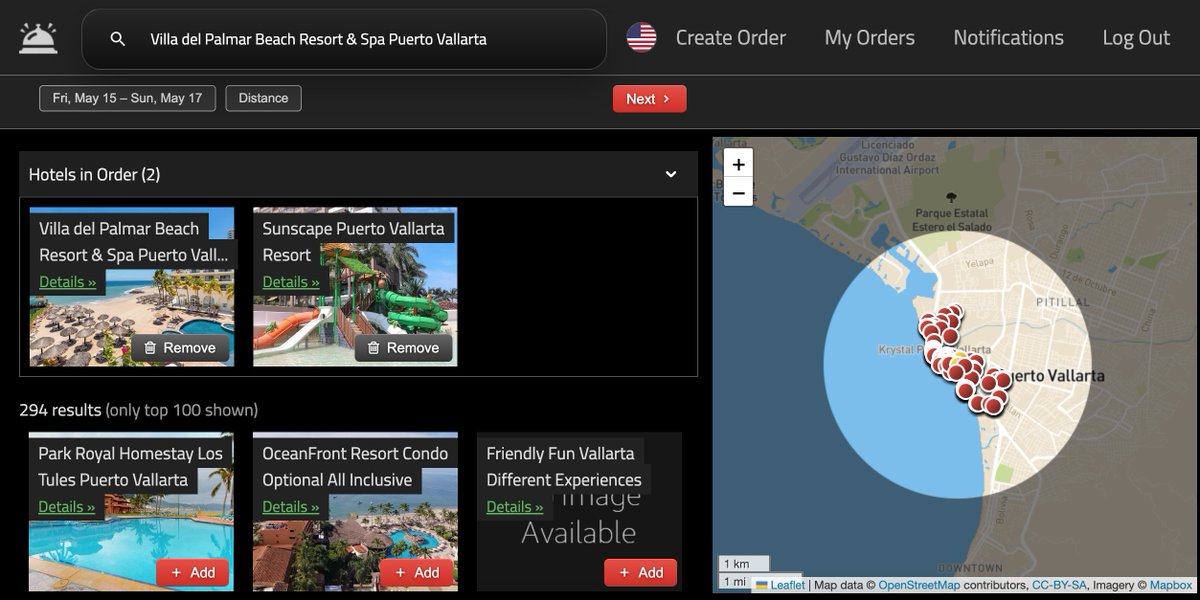Open Details link for Villa del Palmar
The height and width of the screenshot is (600, 1200).
(68, 282)
